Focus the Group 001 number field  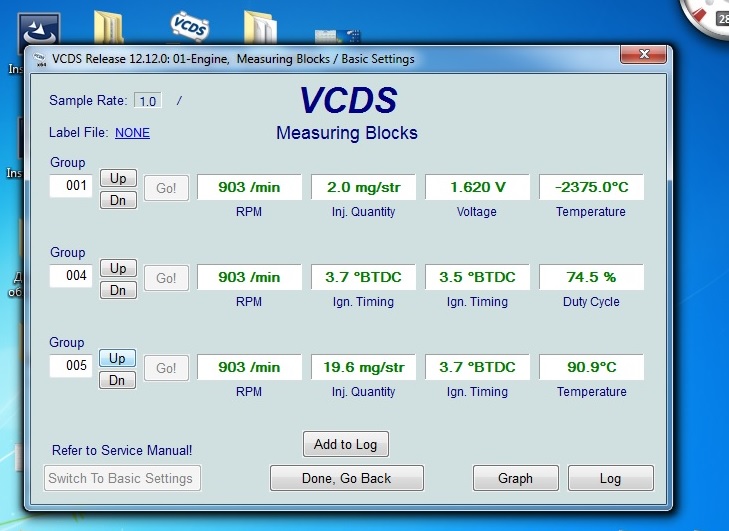(72, 186)
